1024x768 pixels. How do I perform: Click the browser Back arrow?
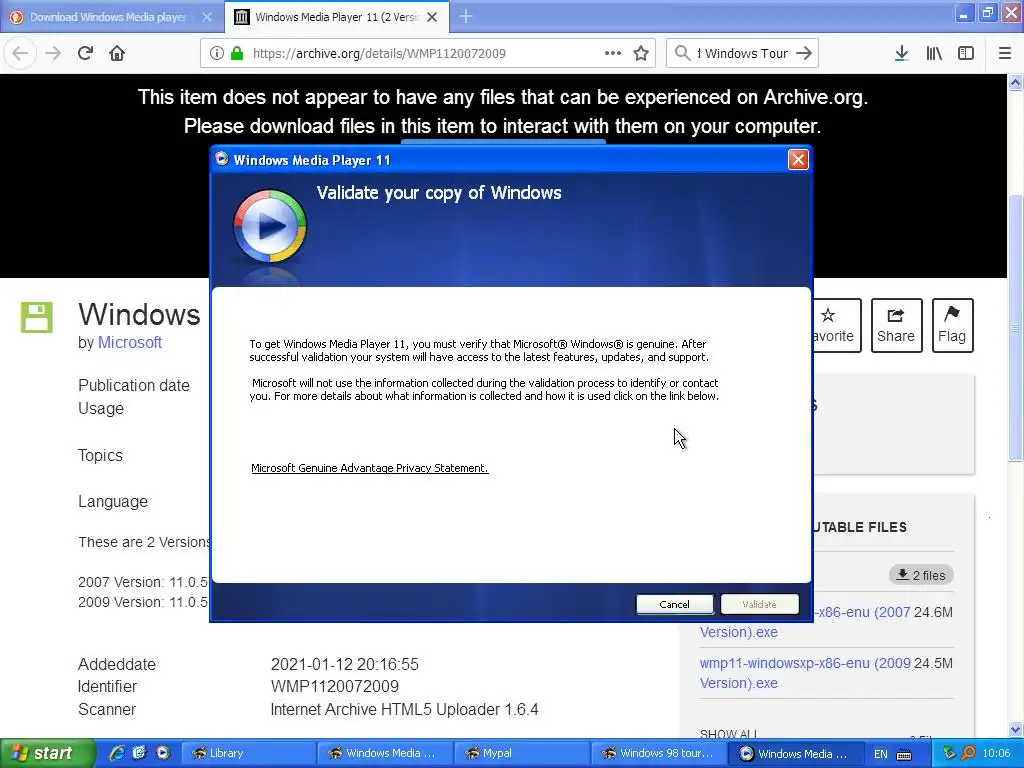pyautogui.click(x=20, y=53)
